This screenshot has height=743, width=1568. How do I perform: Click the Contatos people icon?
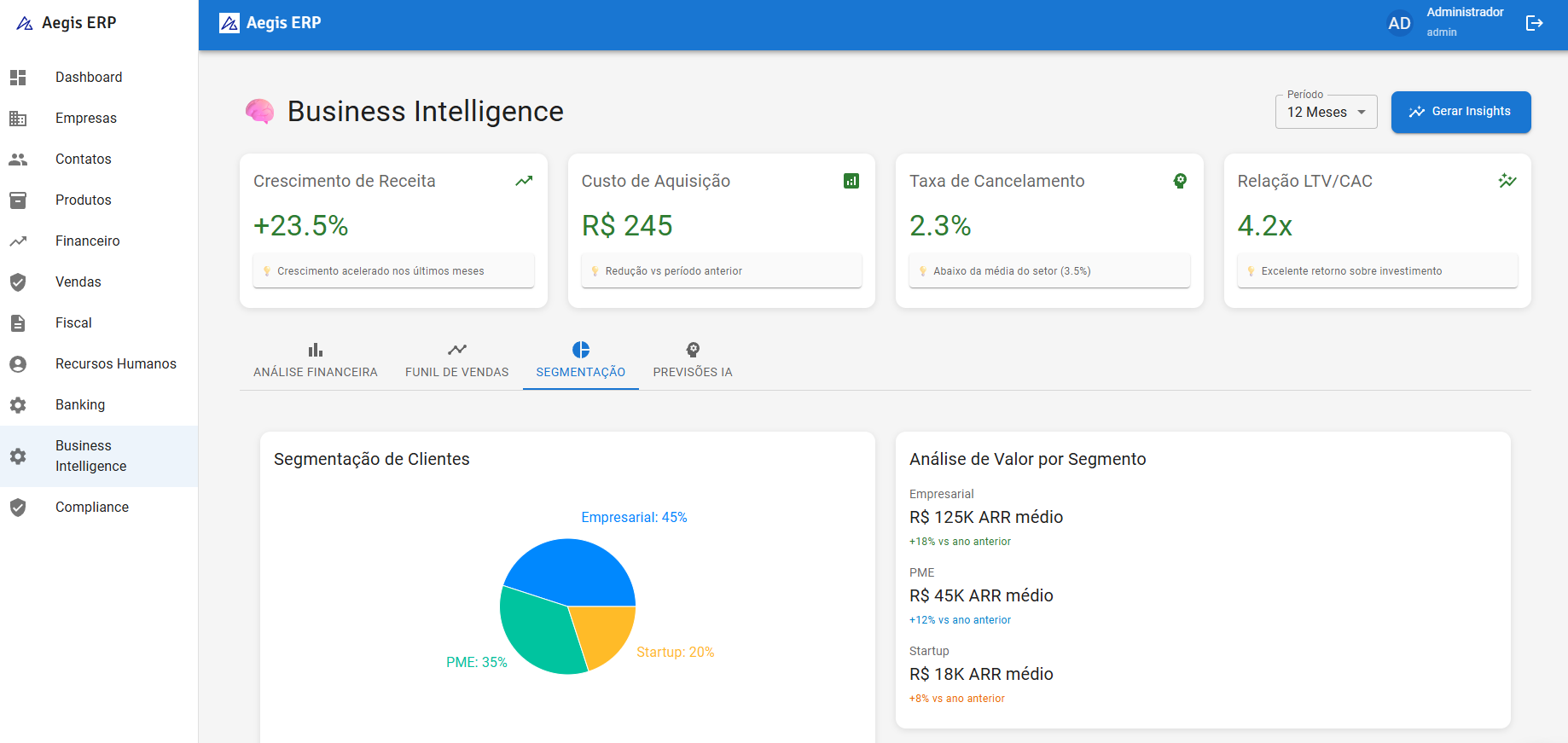pyautogui.click(x=18, y=160)
